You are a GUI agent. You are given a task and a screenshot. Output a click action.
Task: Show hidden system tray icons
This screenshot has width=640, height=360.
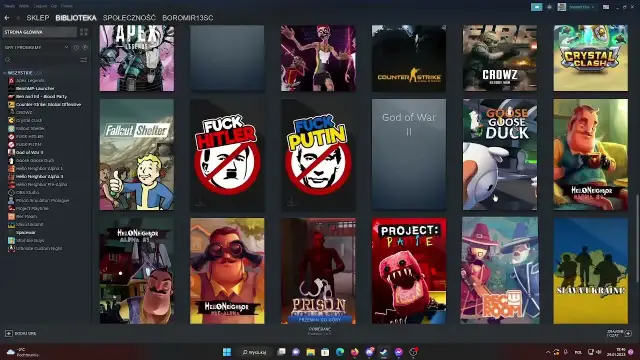pyautogui.click(x=548, y=352)
